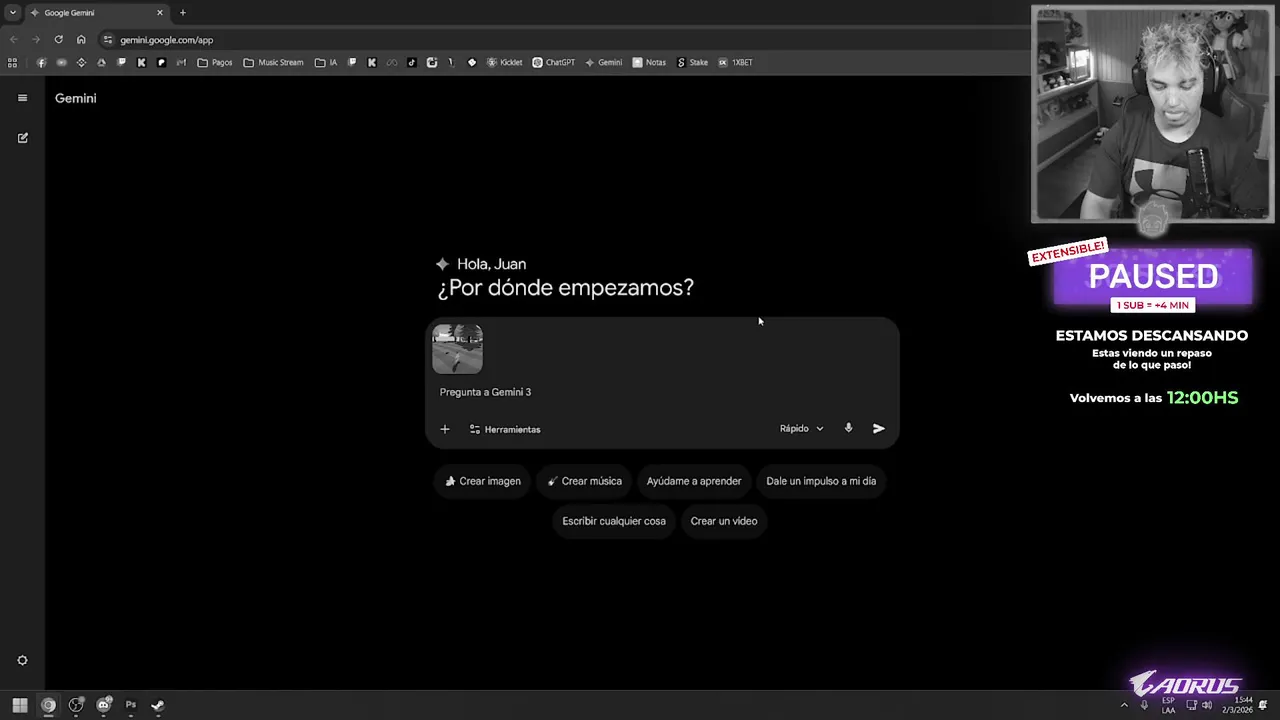1280x720 pixels.
Task: Open a new browser tab
Action: point(182,13)
